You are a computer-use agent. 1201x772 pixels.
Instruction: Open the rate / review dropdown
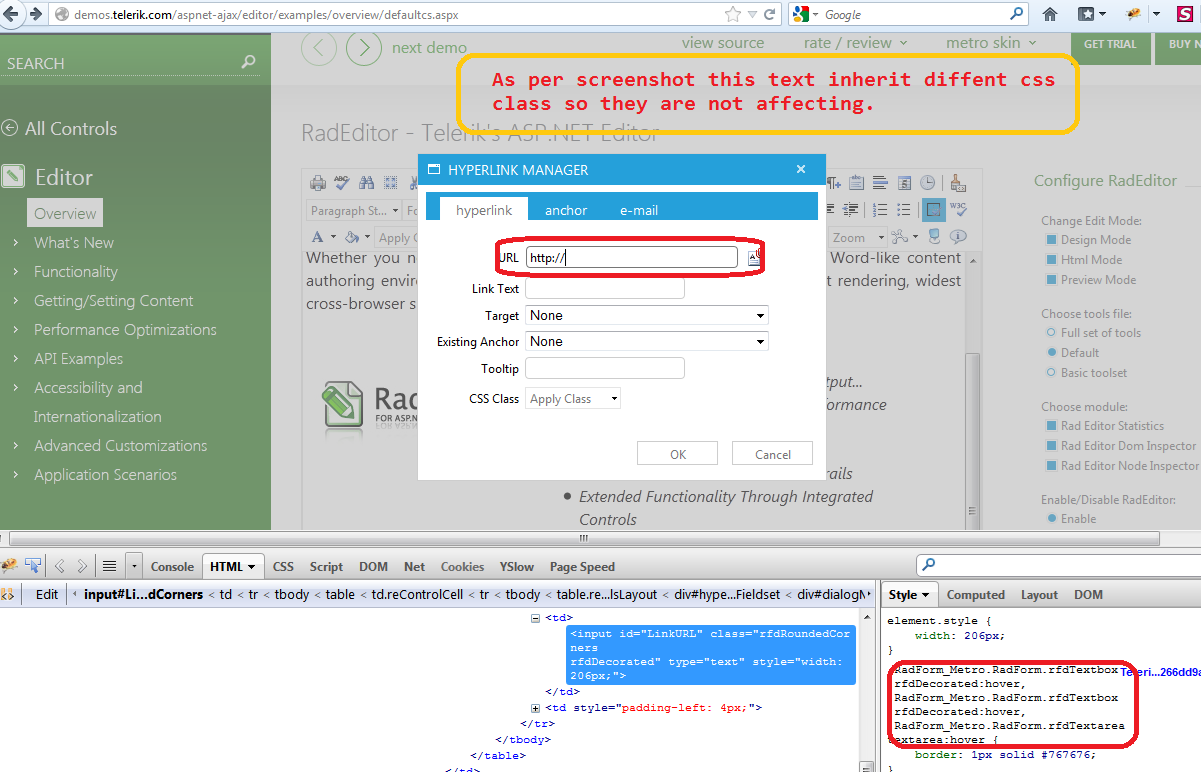[x=855, y=43]
